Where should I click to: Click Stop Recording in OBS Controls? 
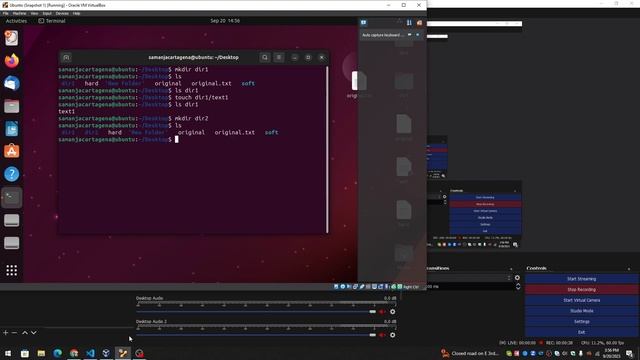coord(581,290)
